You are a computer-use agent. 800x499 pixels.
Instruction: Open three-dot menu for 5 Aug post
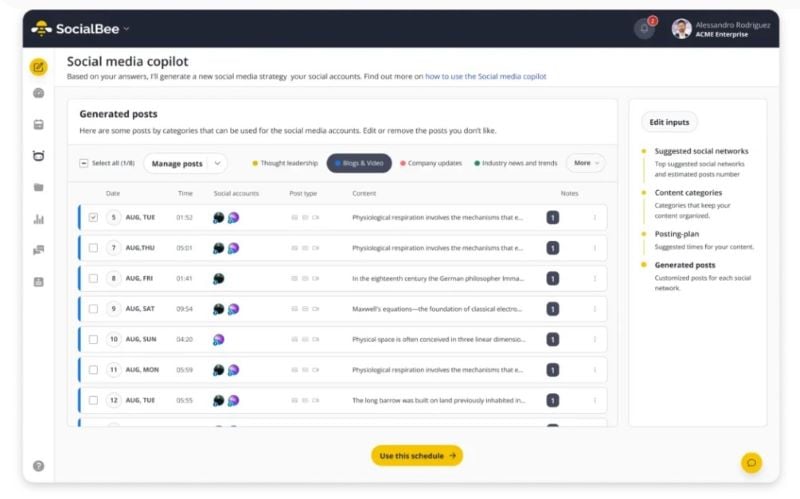click(x=595, y=217)
